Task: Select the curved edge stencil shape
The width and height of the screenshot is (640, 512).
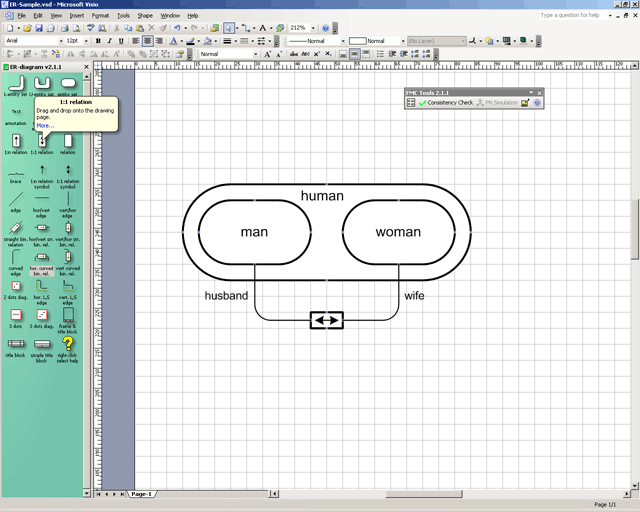Action: (16, 257)
